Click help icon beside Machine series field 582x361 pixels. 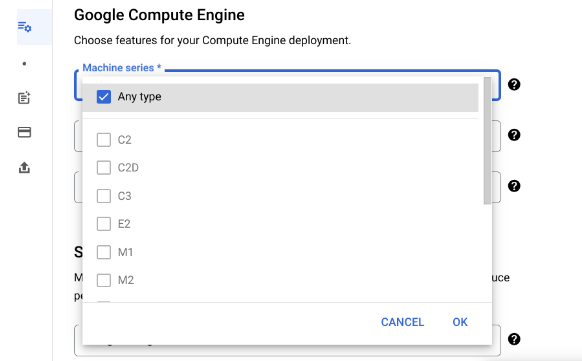coord(514,85)
